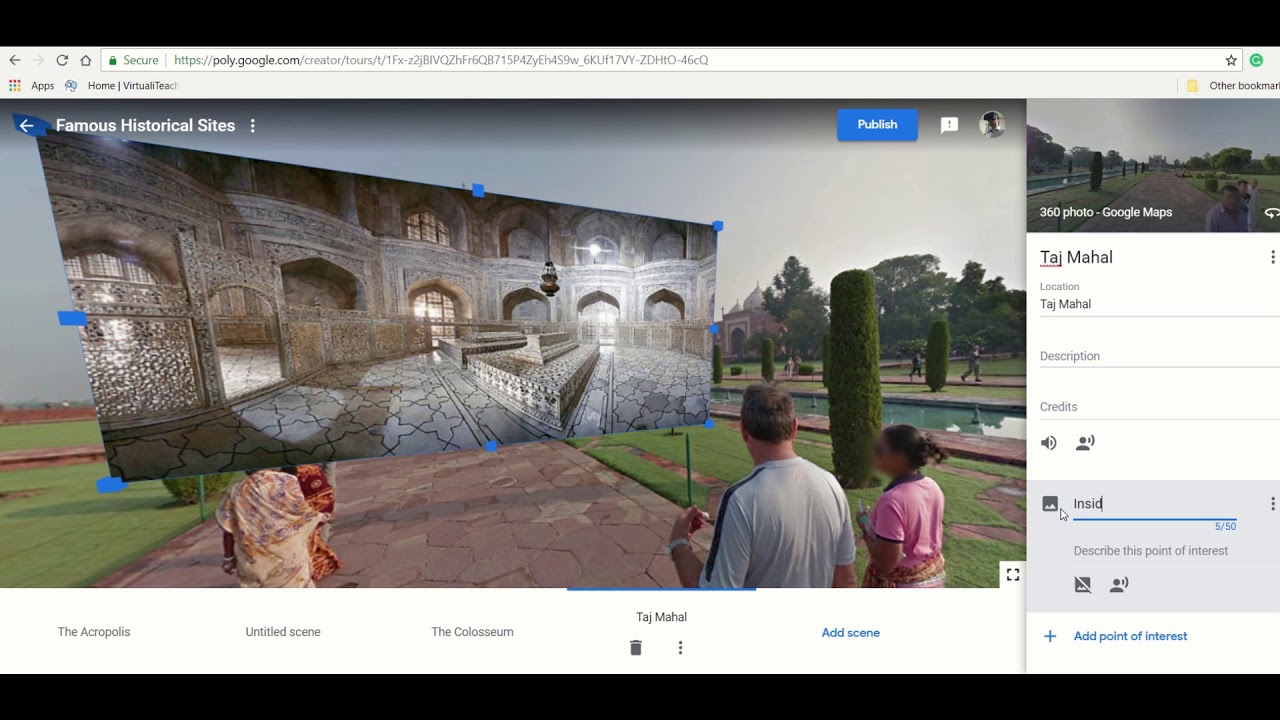1280x720 pixels.
Task: Return to tours list with back arrow
Action: point(27,125)
